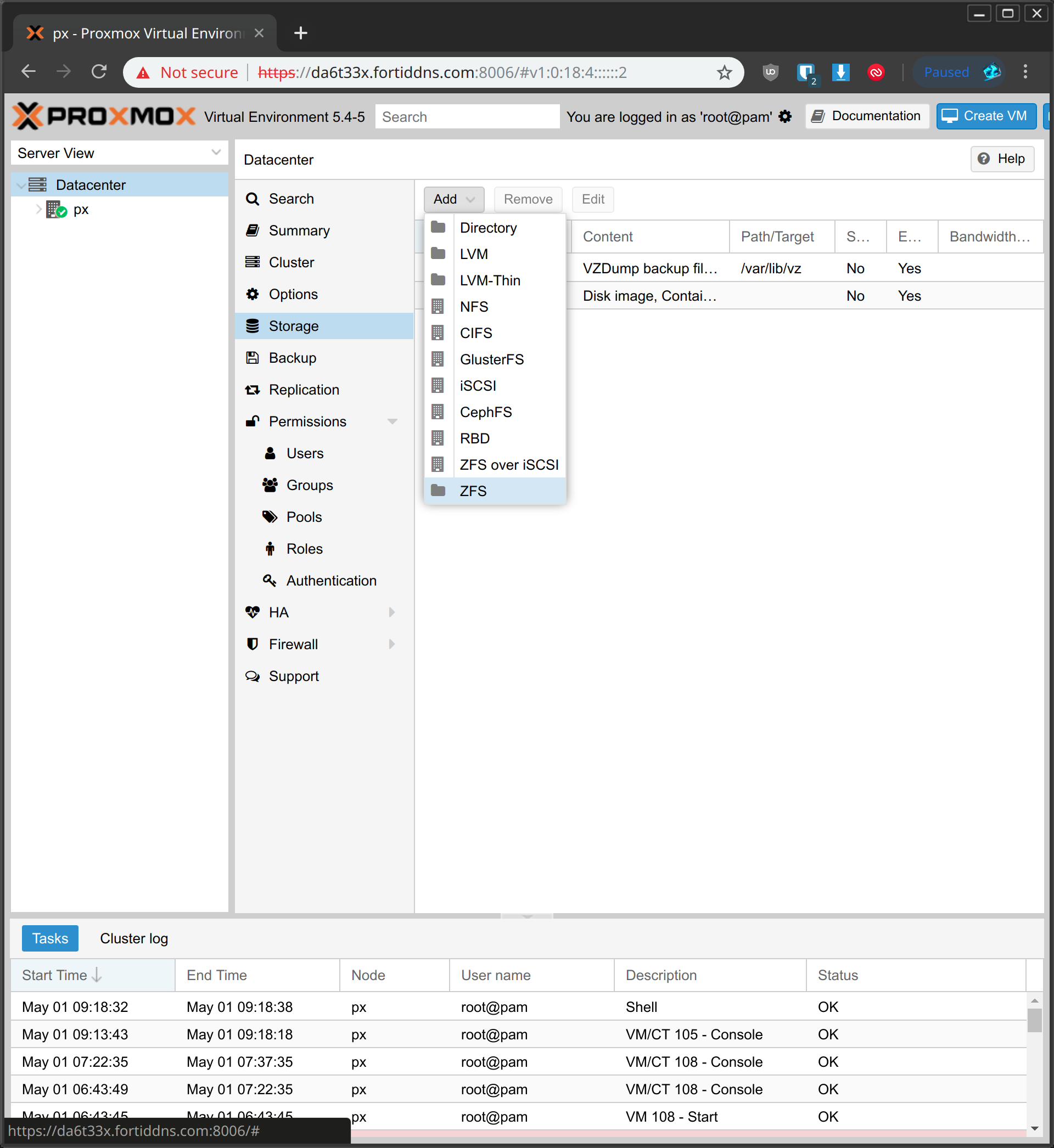Go back with the browser back arrow
The height and width of the screenshot is (1148, 1054).
click(x=29, y=72)
